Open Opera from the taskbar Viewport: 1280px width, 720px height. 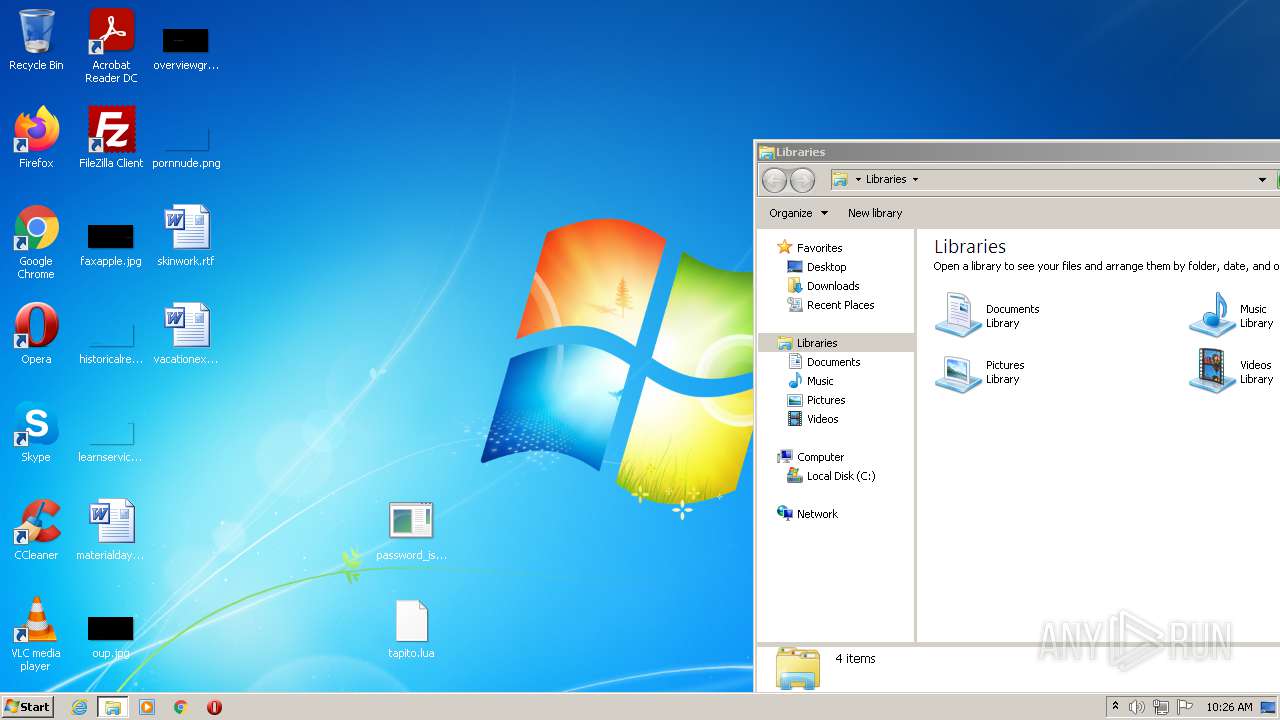coord(214,707)
